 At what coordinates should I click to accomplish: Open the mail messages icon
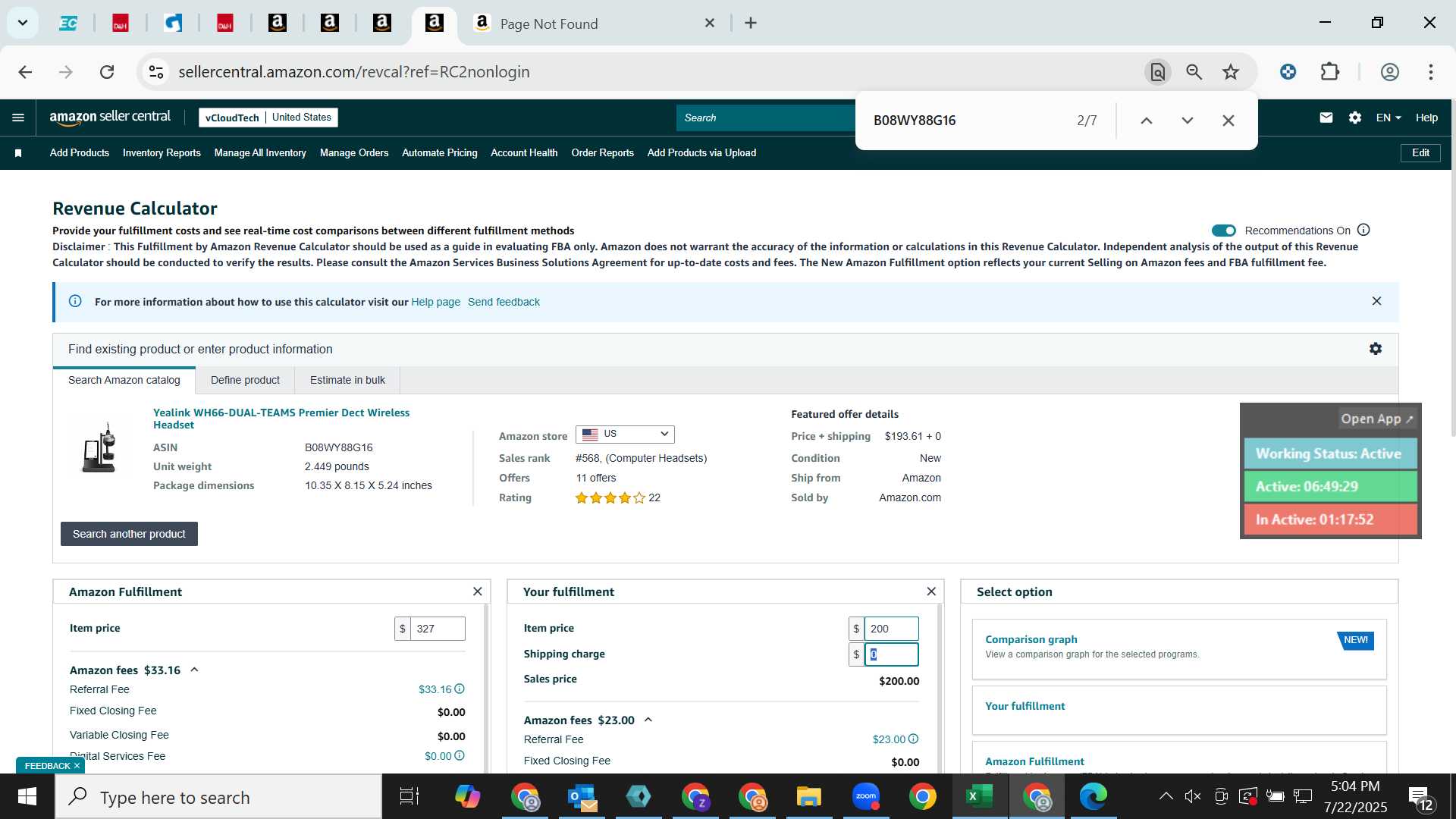click(1326, 118)
